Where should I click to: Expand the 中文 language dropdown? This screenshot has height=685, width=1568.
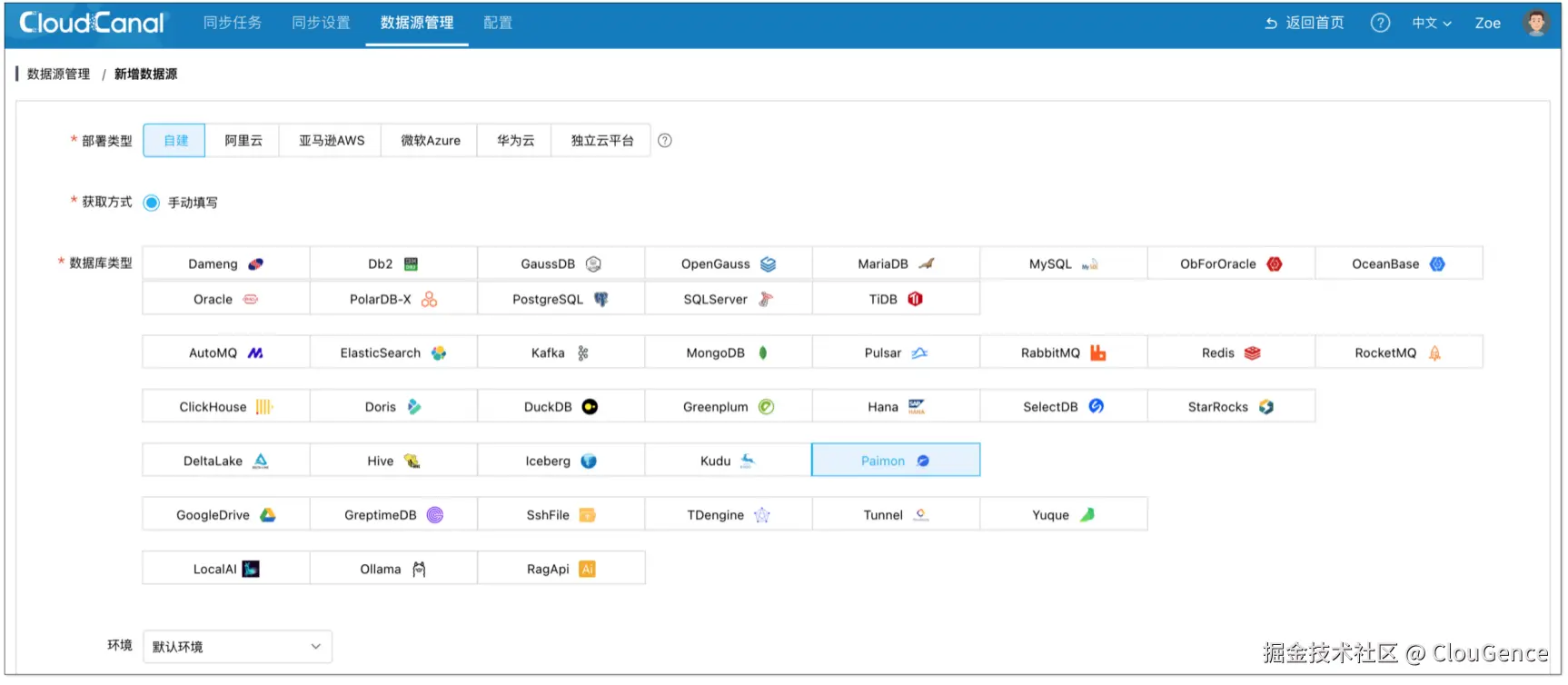point(1432,23)
